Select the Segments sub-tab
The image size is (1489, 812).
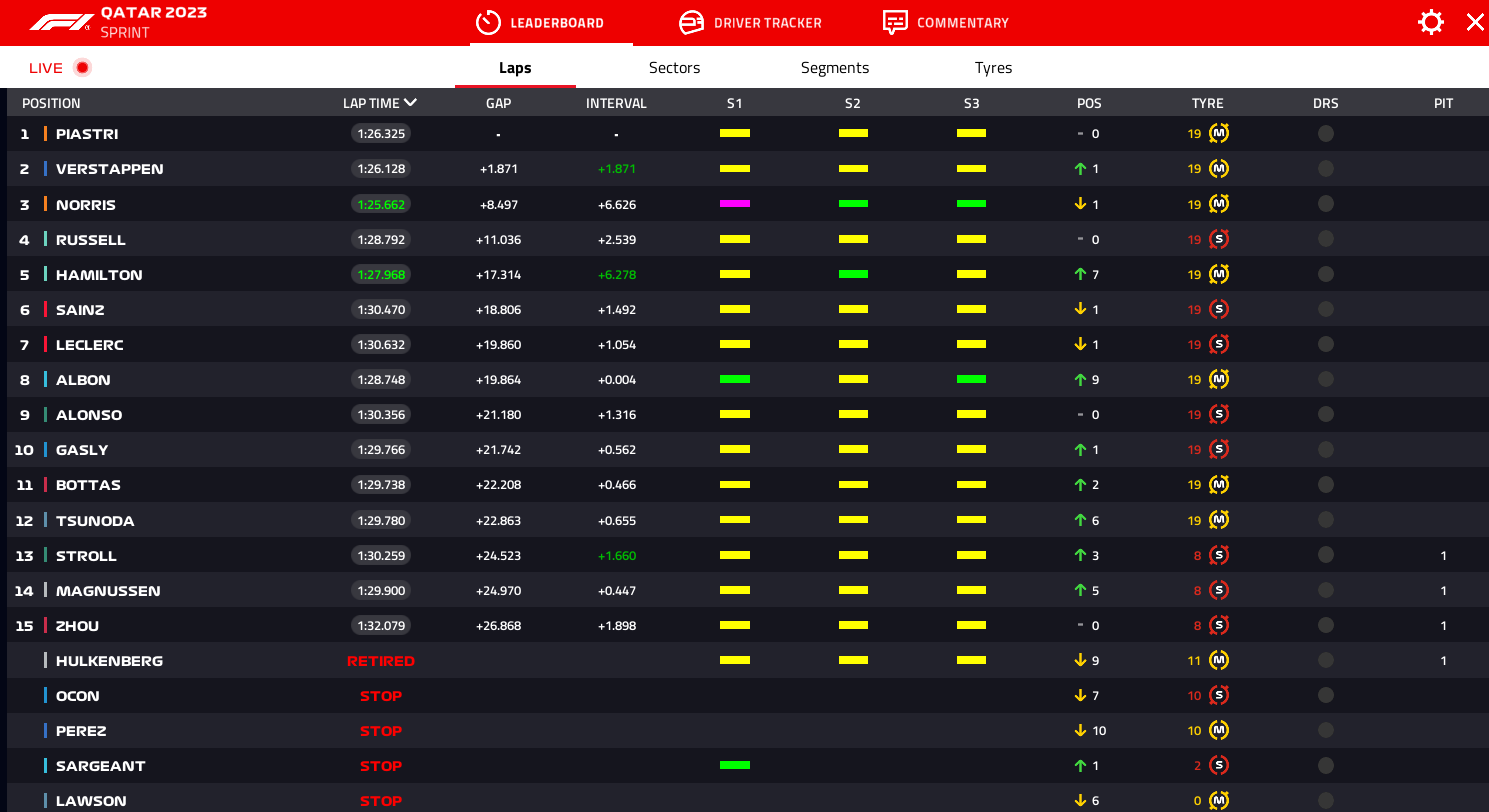[x=835, y=68]
